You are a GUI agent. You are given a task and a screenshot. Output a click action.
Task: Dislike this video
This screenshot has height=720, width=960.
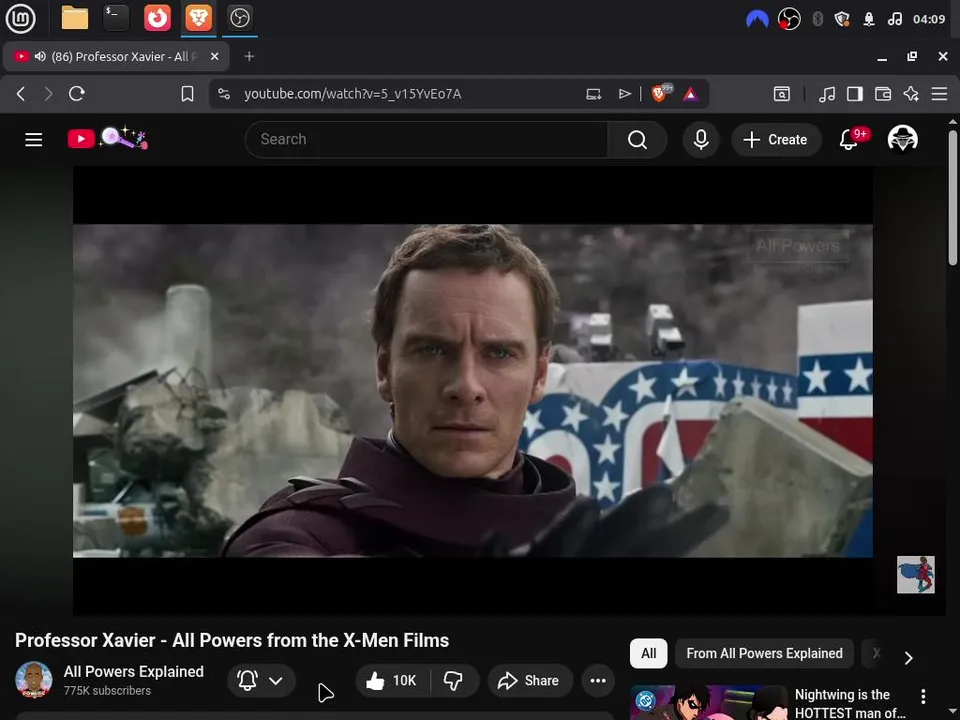pos(454,681)
